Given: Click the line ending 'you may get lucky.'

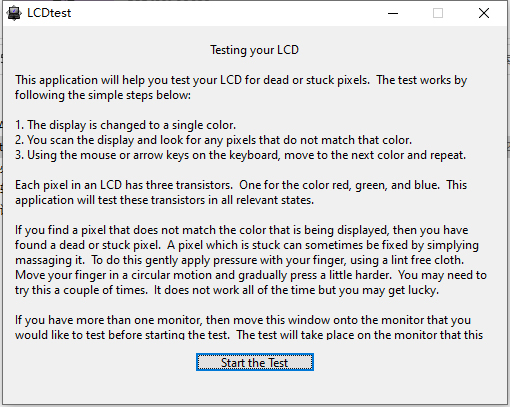Looking at the screenshot, I should [x=227, y=290].
